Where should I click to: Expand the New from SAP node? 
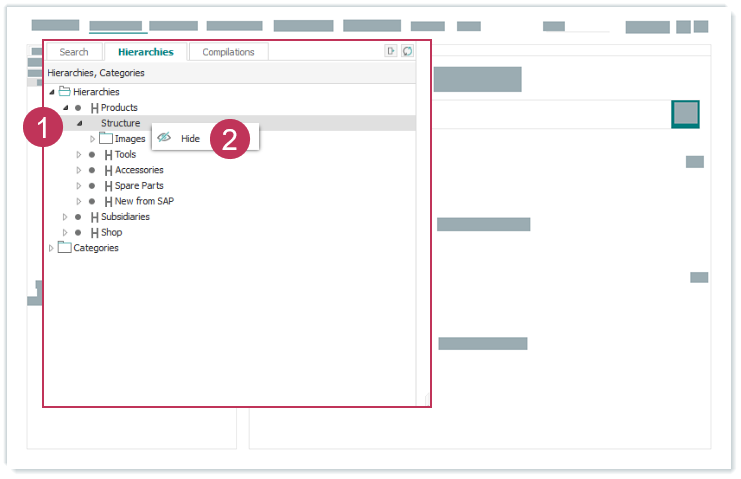coord(80,202)
